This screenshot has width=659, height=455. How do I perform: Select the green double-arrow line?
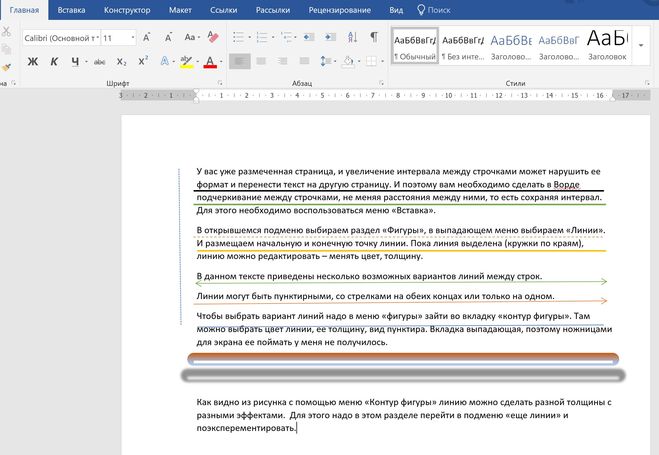tap(401, 282)
